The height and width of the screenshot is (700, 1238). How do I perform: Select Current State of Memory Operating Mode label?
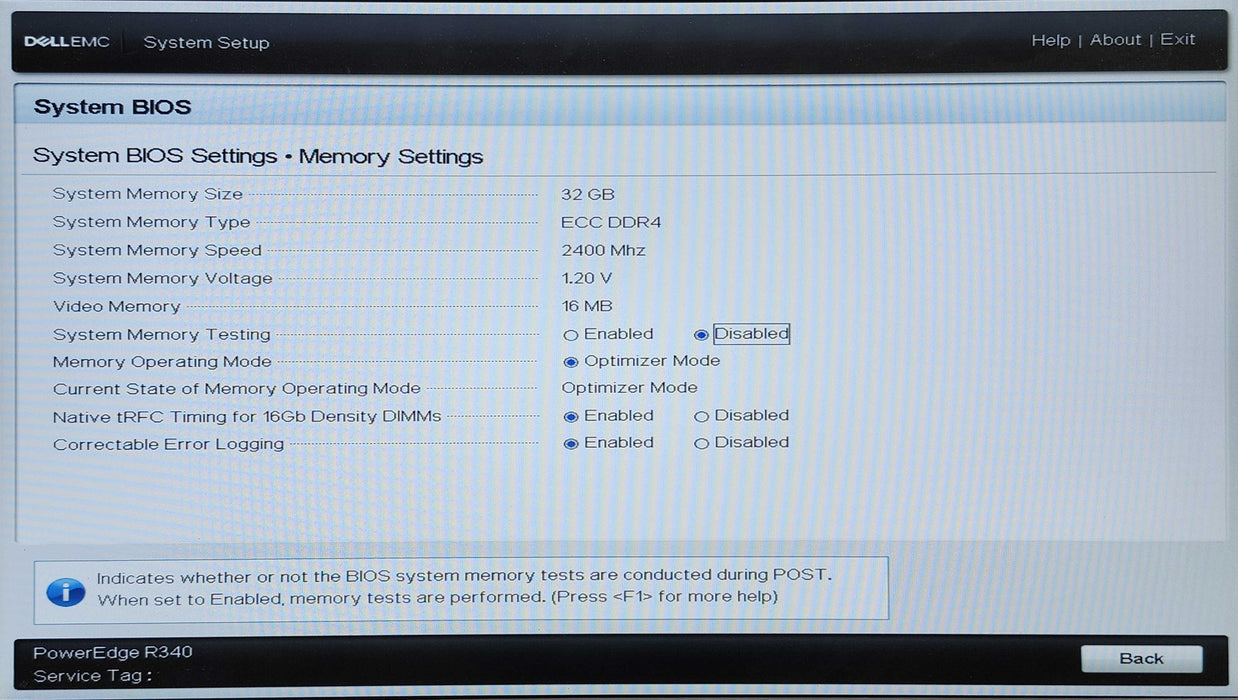(x=237, y=389)
